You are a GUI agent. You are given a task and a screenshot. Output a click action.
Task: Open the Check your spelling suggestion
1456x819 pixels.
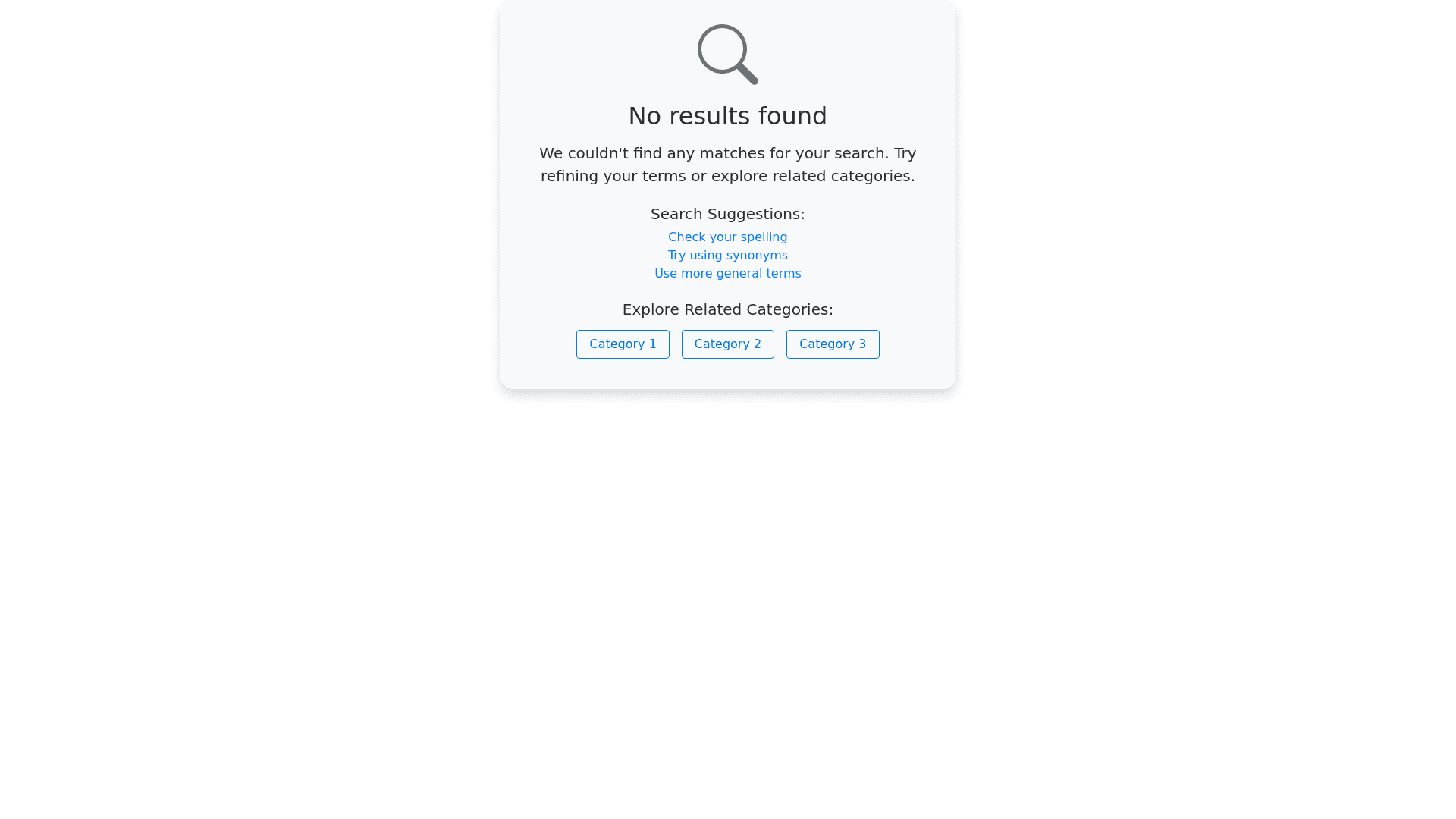coord(728,237)
